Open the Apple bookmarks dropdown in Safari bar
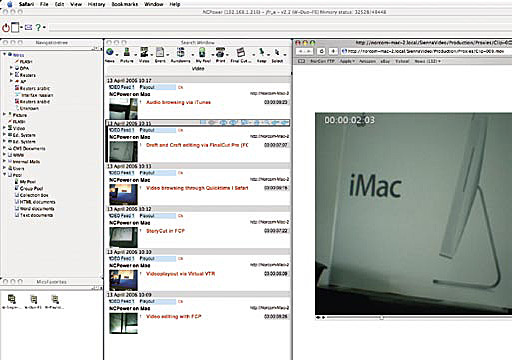The width and height of the screenshot is (512, 360). click(x=347, y=61)
